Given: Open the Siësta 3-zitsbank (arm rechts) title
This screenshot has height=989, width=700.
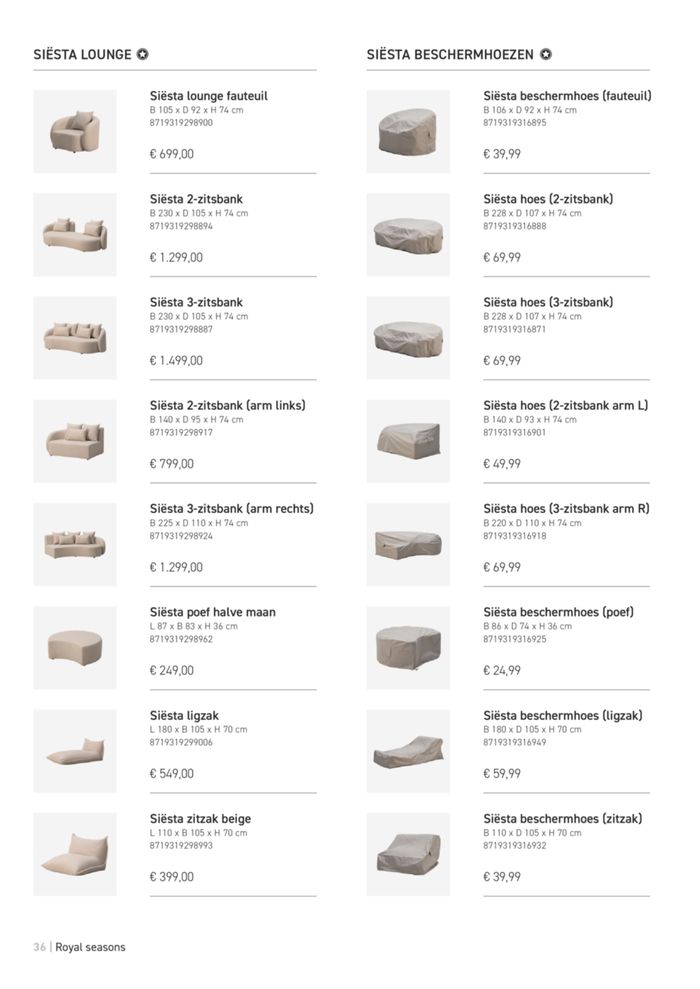Looking at the screenshot, I should pyautogui.click(x=231, y=508).
